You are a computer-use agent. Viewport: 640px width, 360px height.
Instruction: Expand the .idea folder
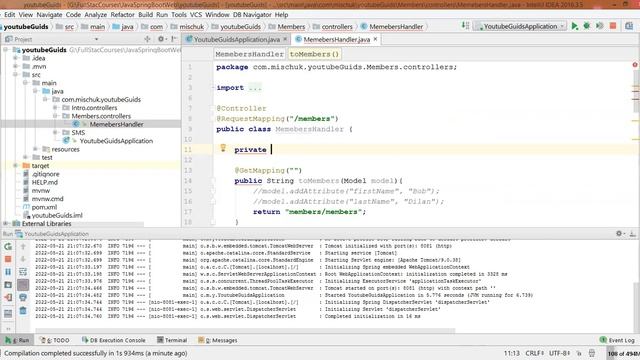[16, 58]
